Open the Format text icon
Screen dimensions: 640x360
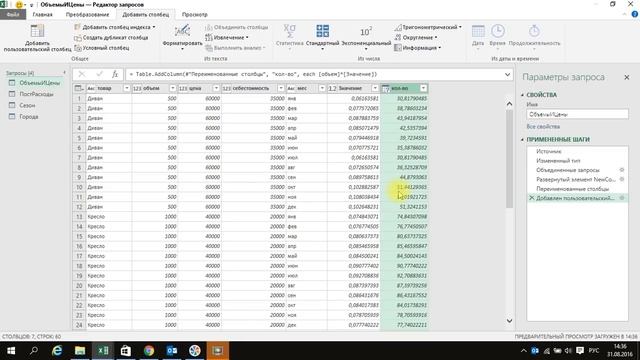pyautogui.click(x=182, y=31)
